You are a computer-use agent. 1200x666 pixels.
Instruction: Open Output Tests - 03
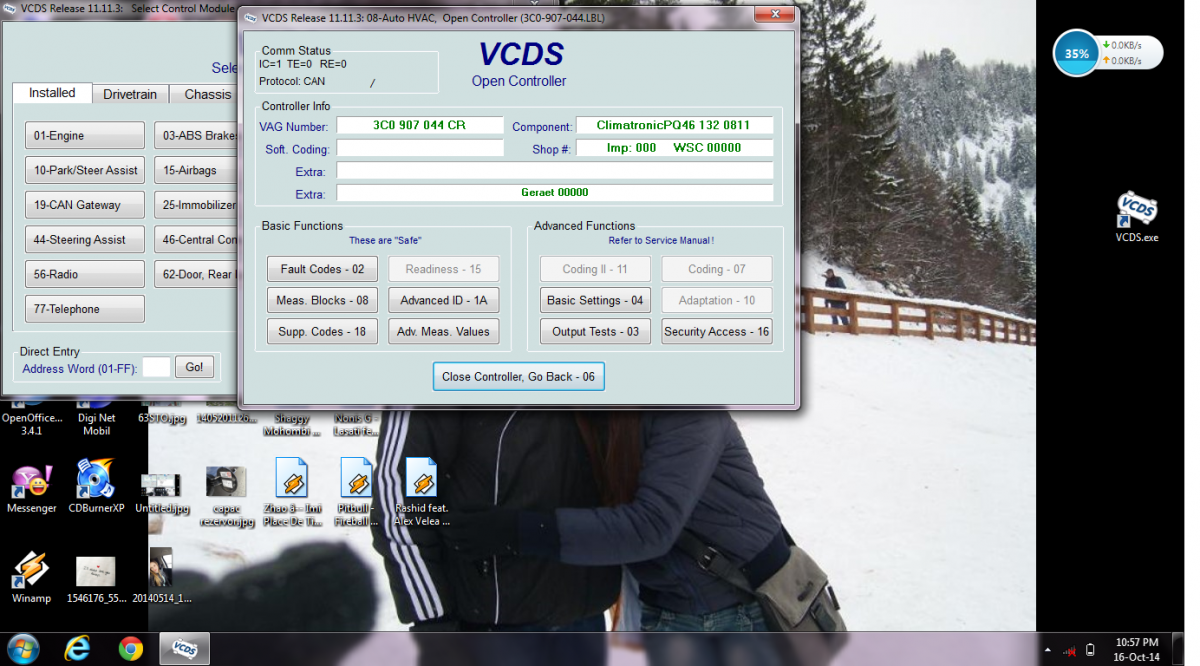[595, 331]
